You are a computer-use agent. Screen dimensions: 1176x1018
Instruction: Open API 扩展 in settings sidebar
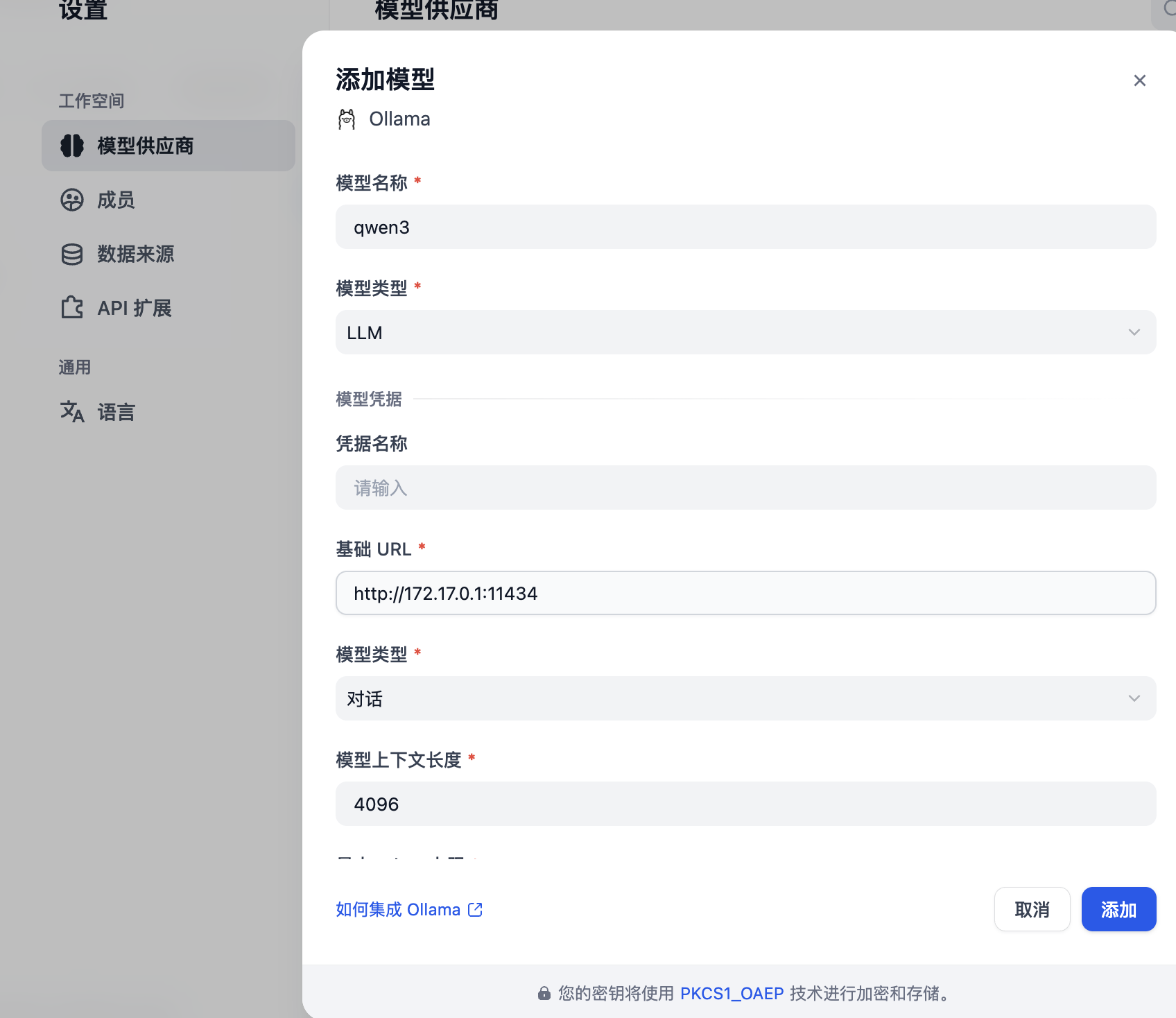coord(168,308)
